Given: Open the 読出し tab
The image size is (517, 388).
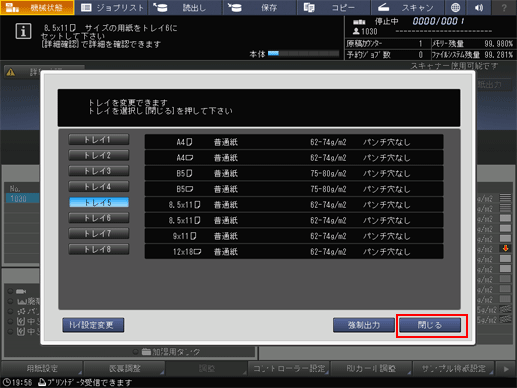Looking at the screenshot, I should [x=185, y=7].
